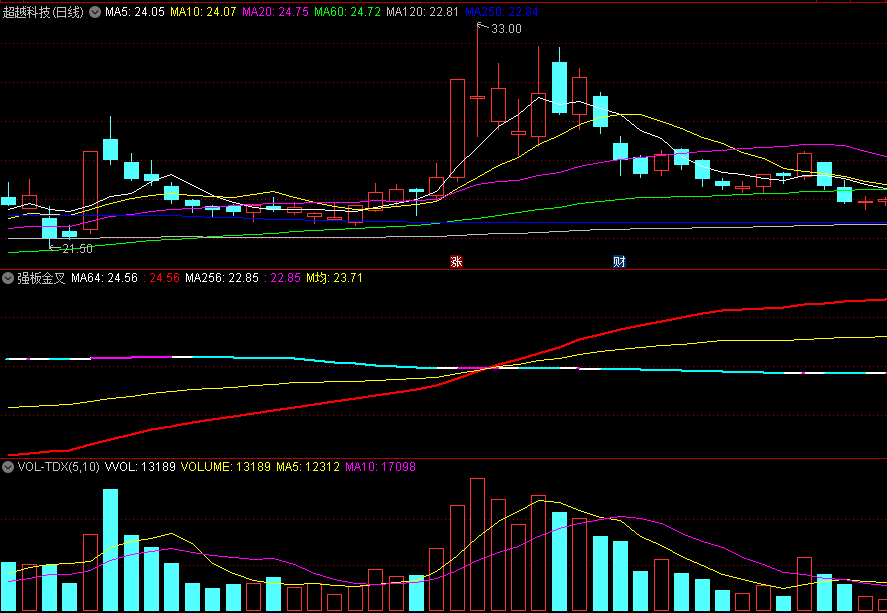Click the yellow MA10: 24.07 label
The image size is (887, 613).
203,12
